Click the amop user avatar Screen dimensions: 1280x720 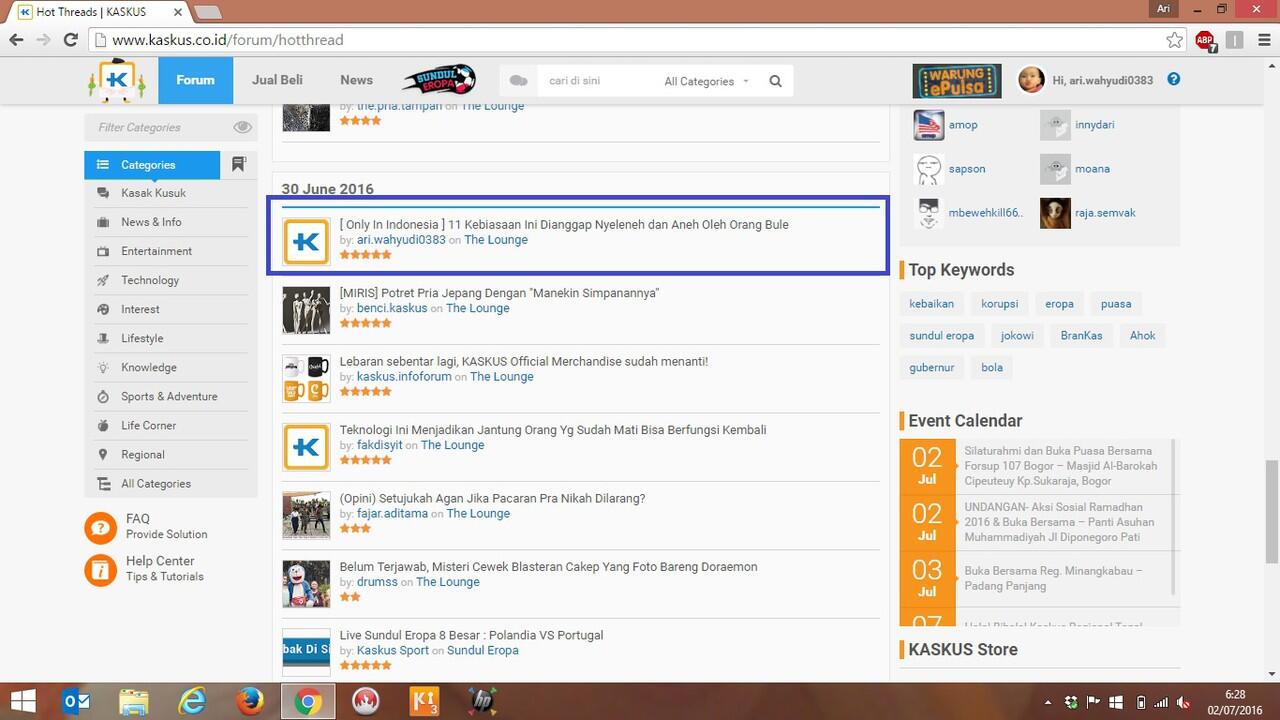point(929,125)
